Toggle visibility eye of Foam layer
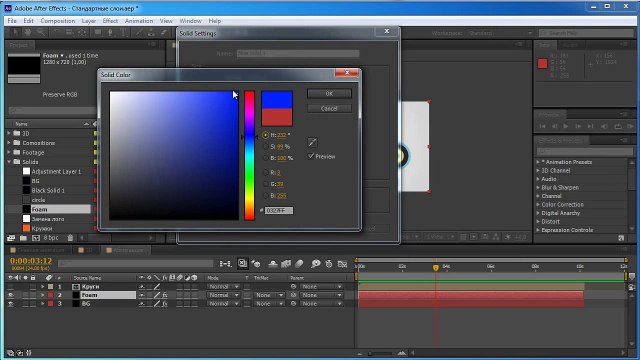Image resolution: width=640 pixels, height=360 pixels. 11,295
